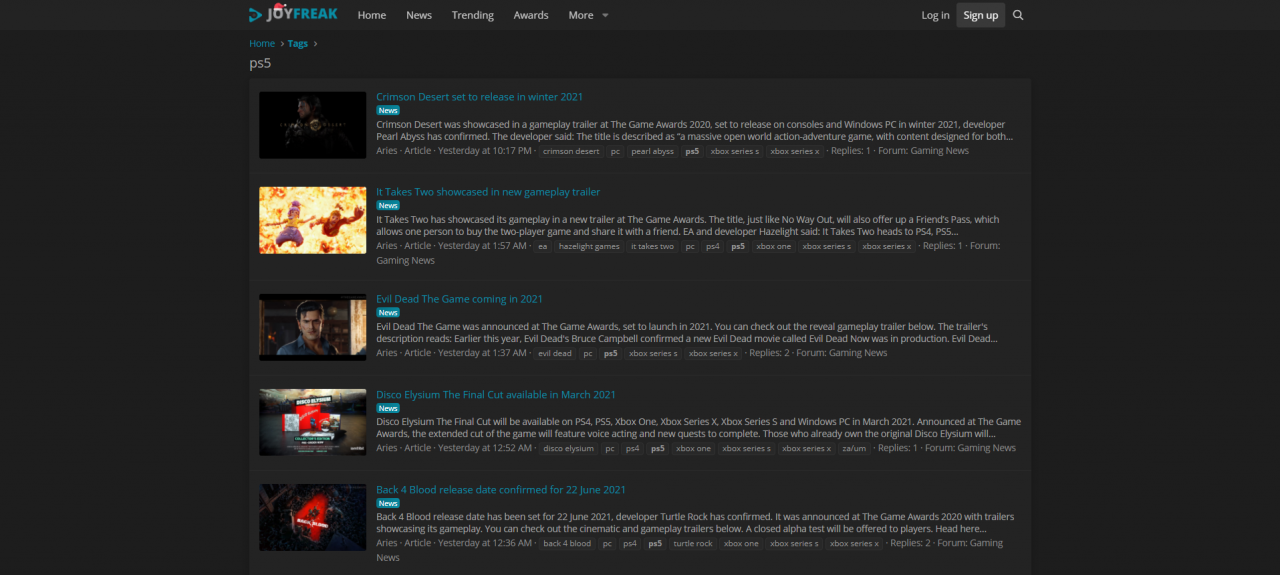The image size is (1280, 575).
Task: Select 'pc' tag in Crimson Desert row
Action: click(x=616, y=151)
